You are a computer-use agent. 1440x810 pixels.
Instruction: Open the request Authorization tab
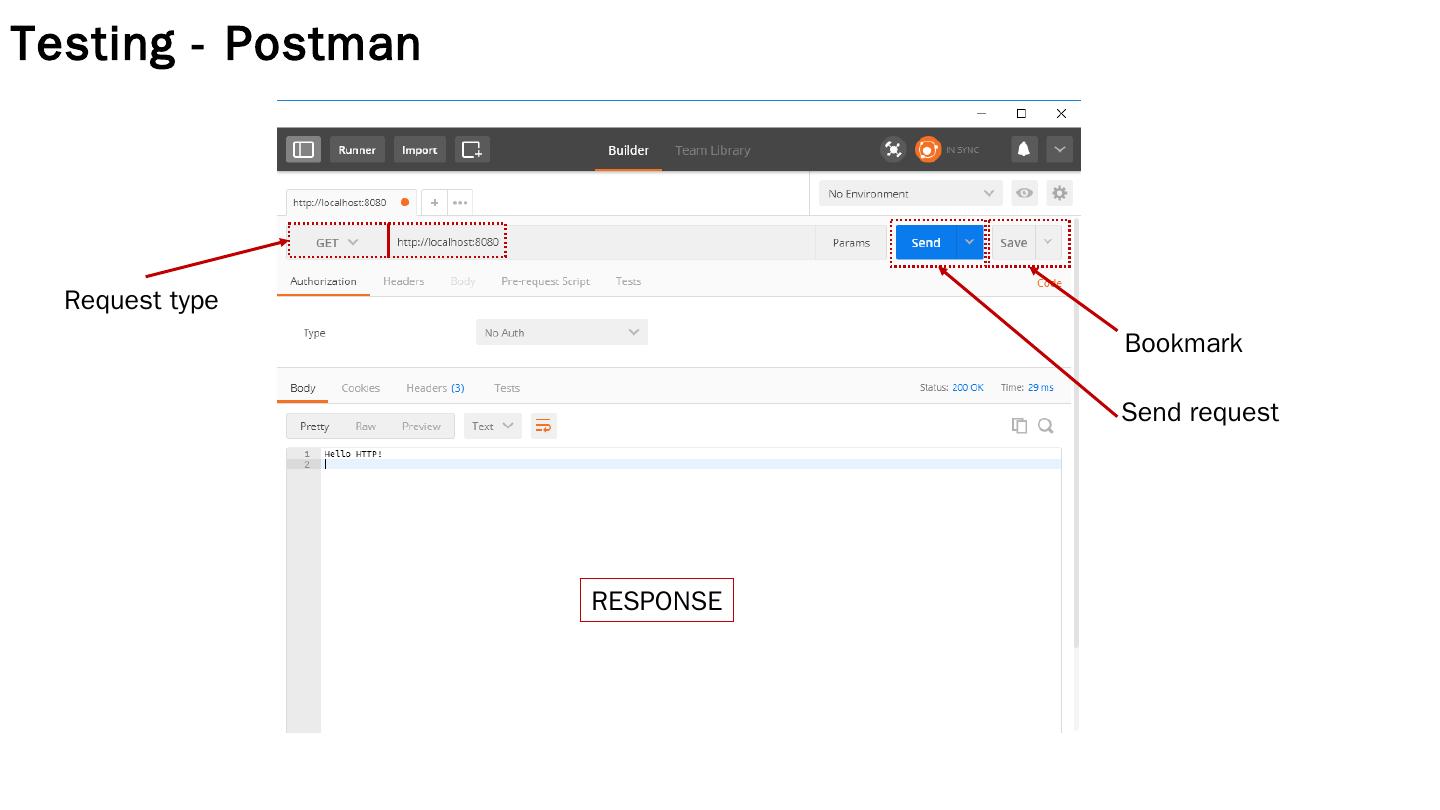[323, 281]
